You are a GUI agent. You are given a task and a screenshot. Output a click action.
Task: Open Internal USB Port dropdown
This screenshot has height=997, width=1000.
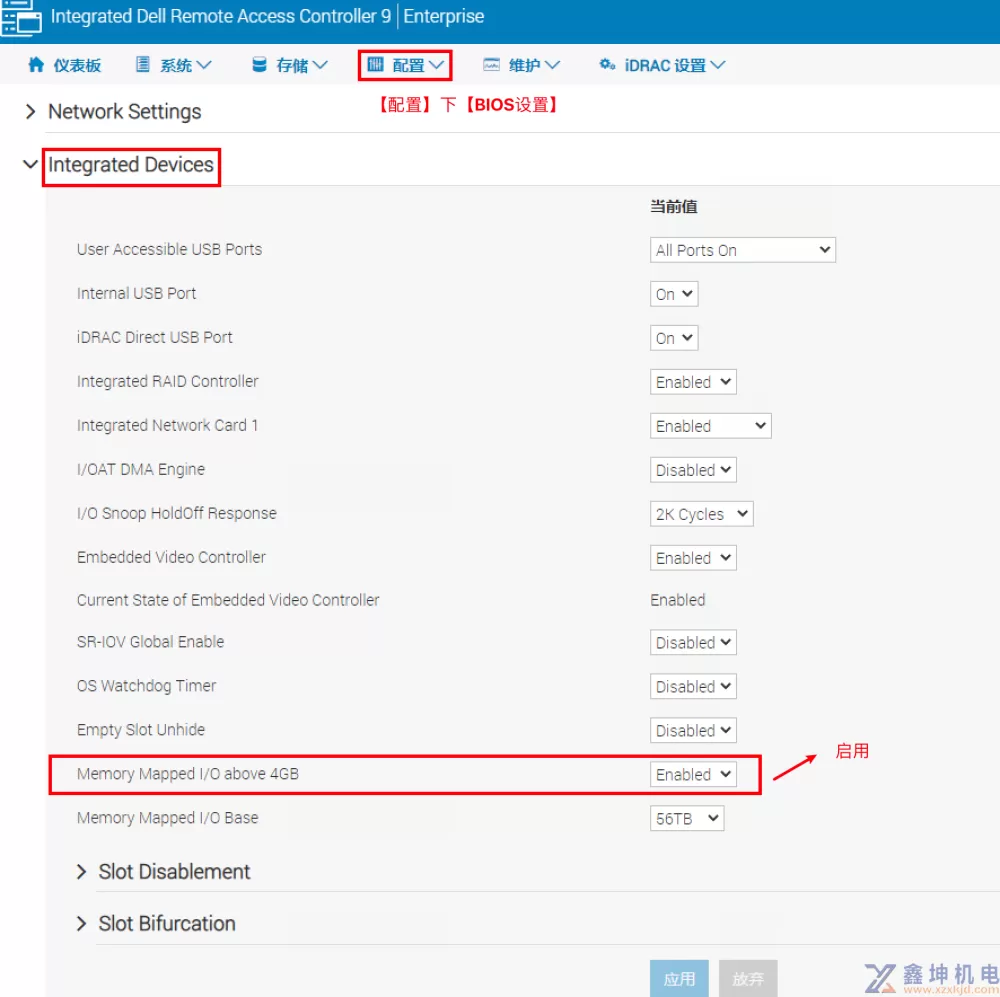click(x=673, y=294)
